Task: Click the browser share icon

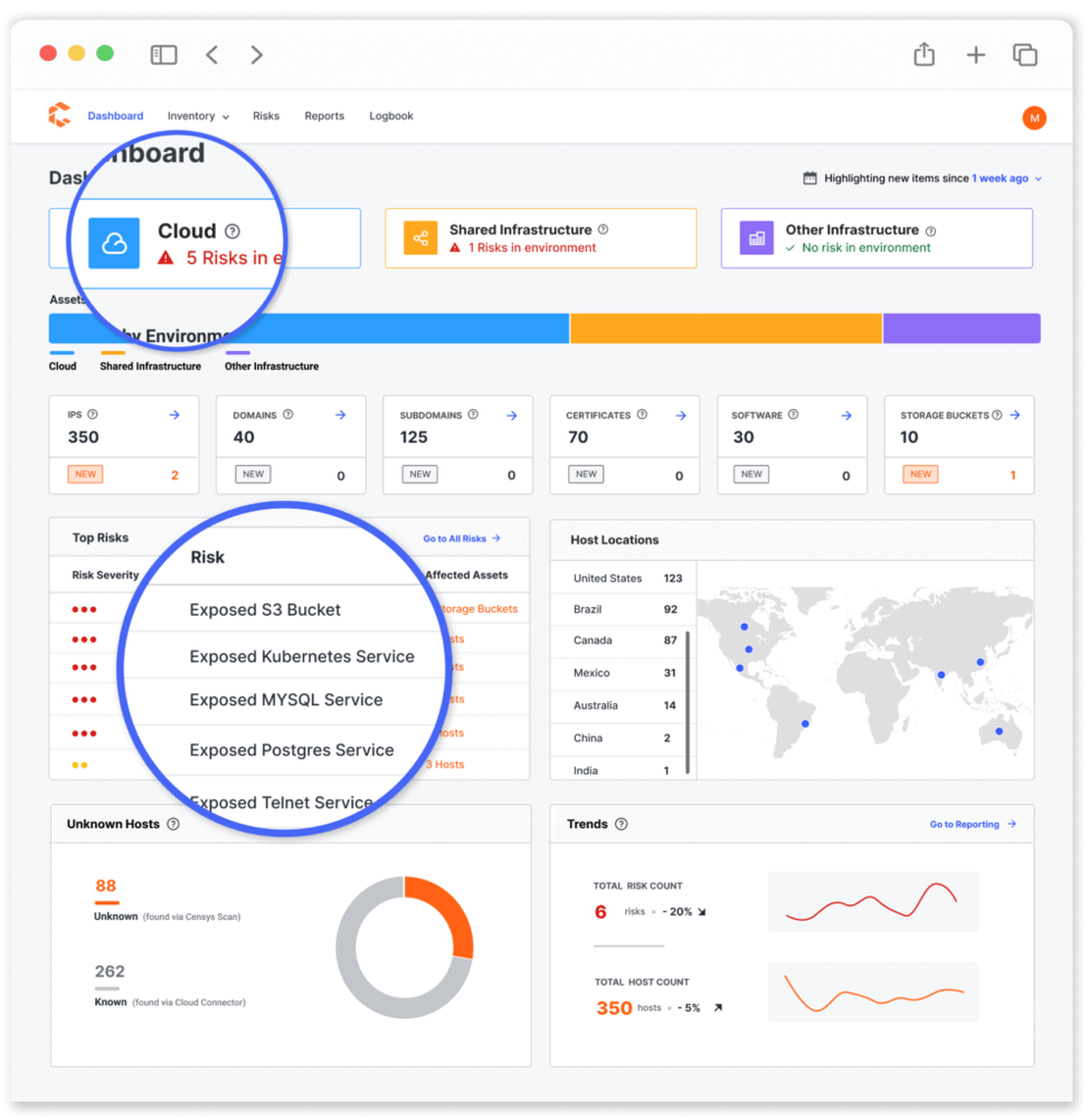Action: pyautogui.click(x=924, y=55)
